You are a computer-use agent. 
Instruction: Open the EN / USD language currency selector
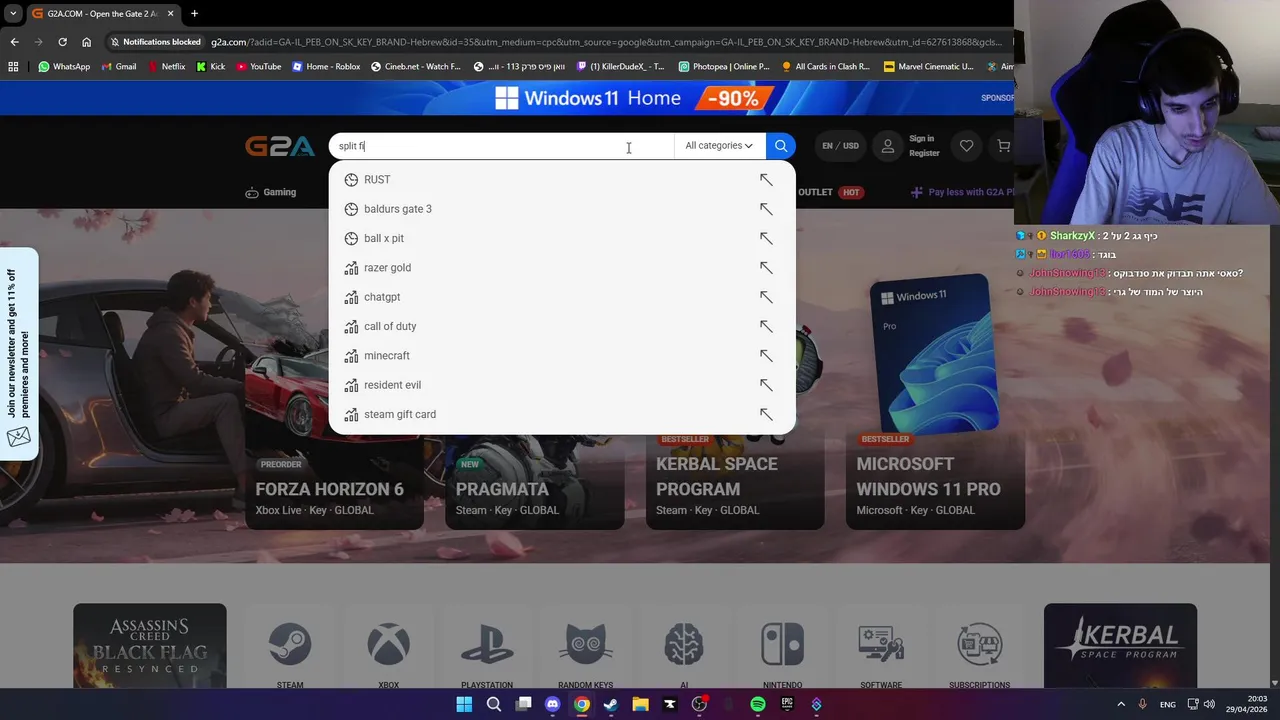[x=840, y=146]
